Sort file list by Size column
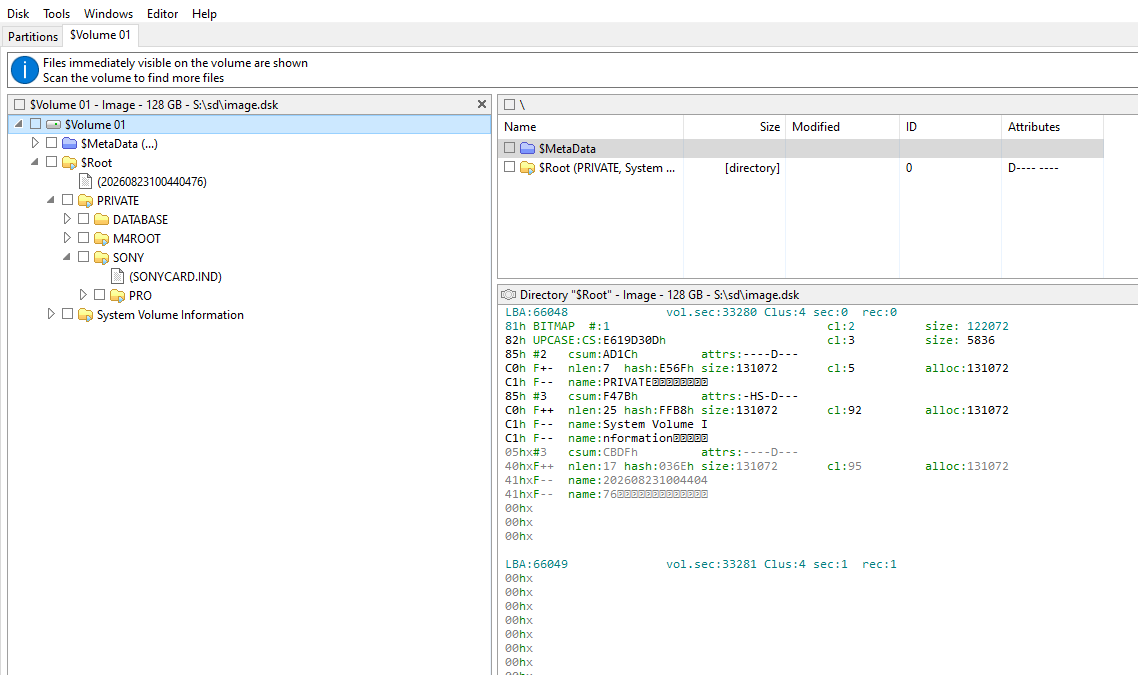Screen dimensions: 1138x675 pyautogui.click(x=734, y=126)
